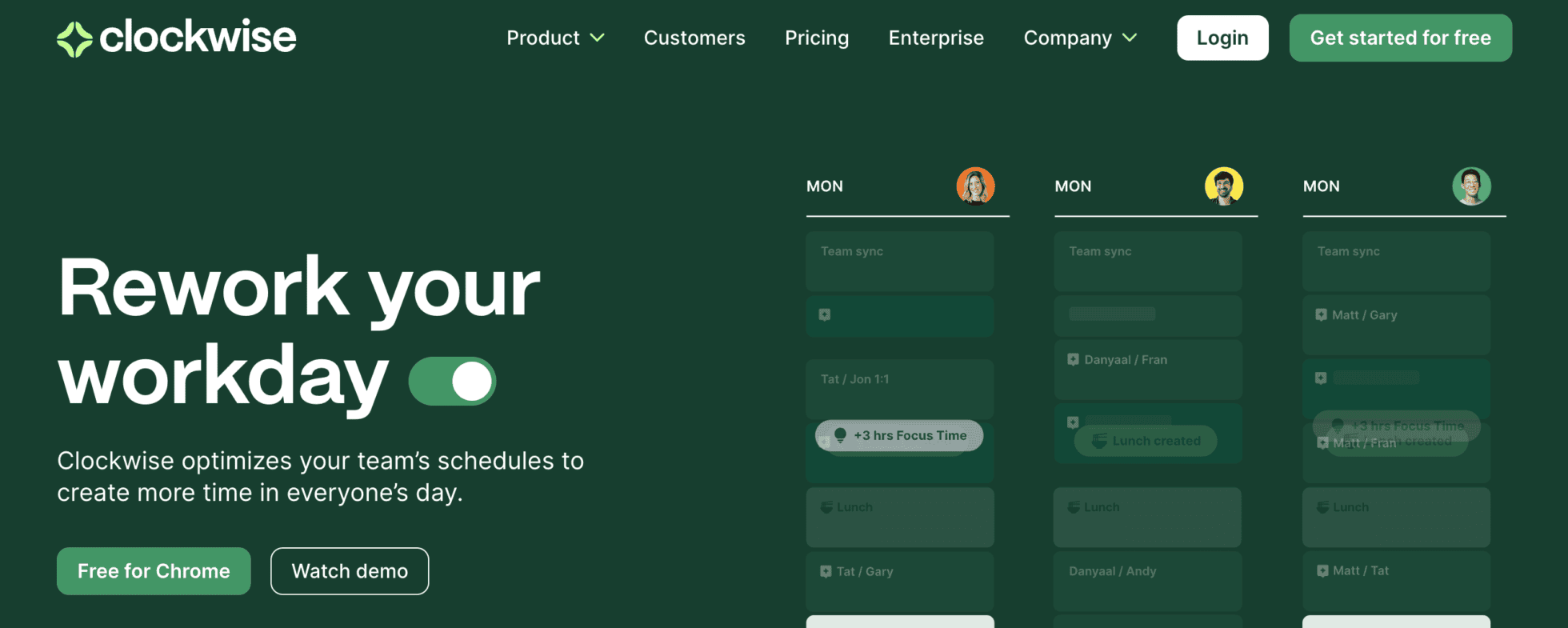Click the MON label beside the green avatar
The width and height of the screenshot is (1568, 628).
[1321, 186]
